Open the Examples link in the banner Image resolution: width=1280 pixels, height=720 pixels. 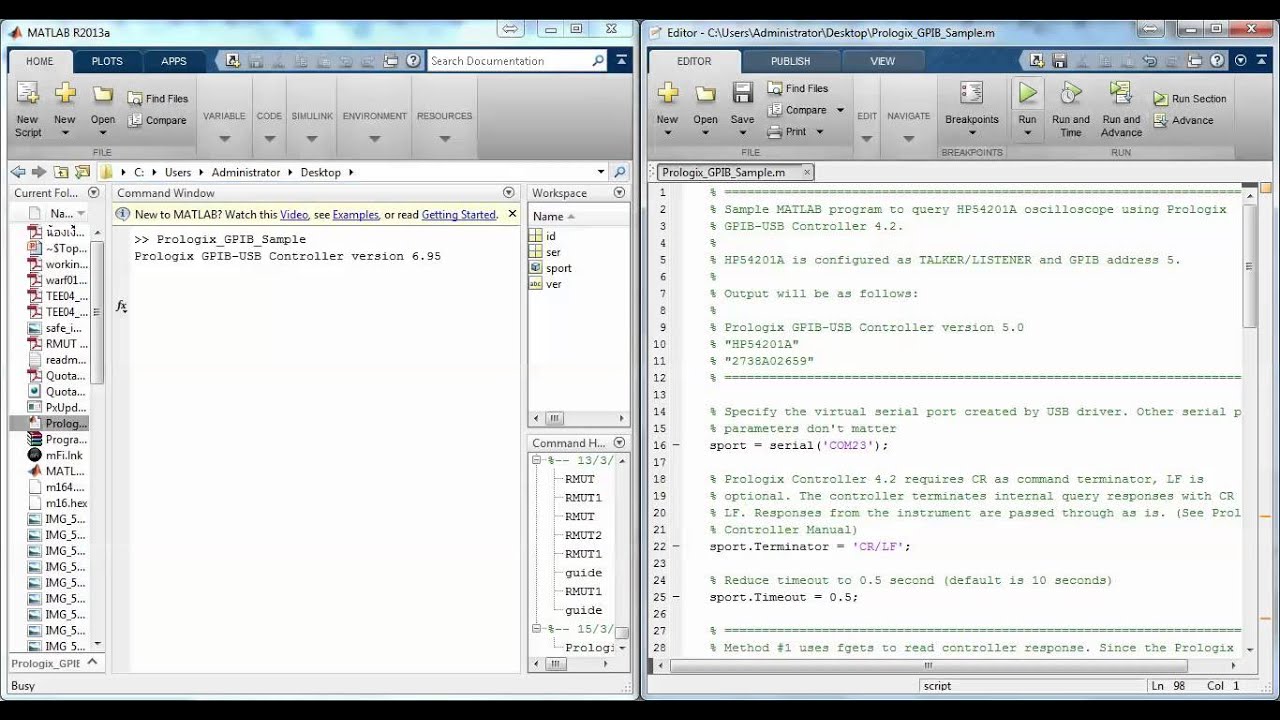[356, 215]
